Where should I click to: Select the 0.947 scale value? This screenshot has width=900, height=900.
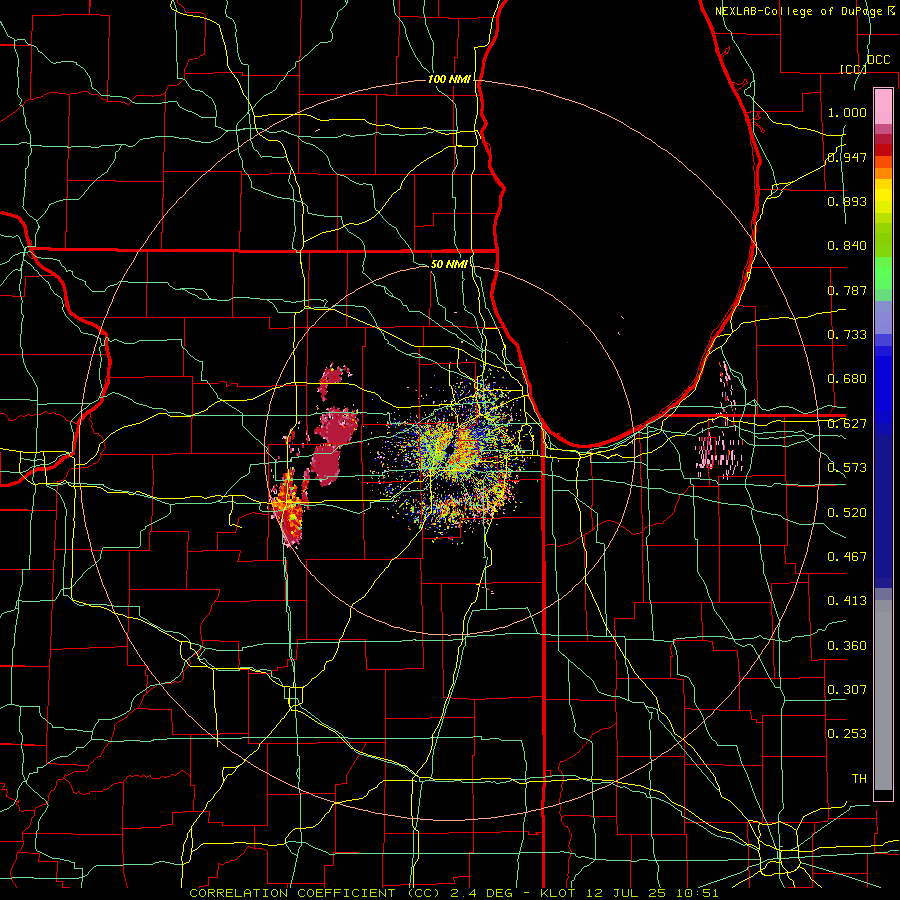(x=847, y=157)
